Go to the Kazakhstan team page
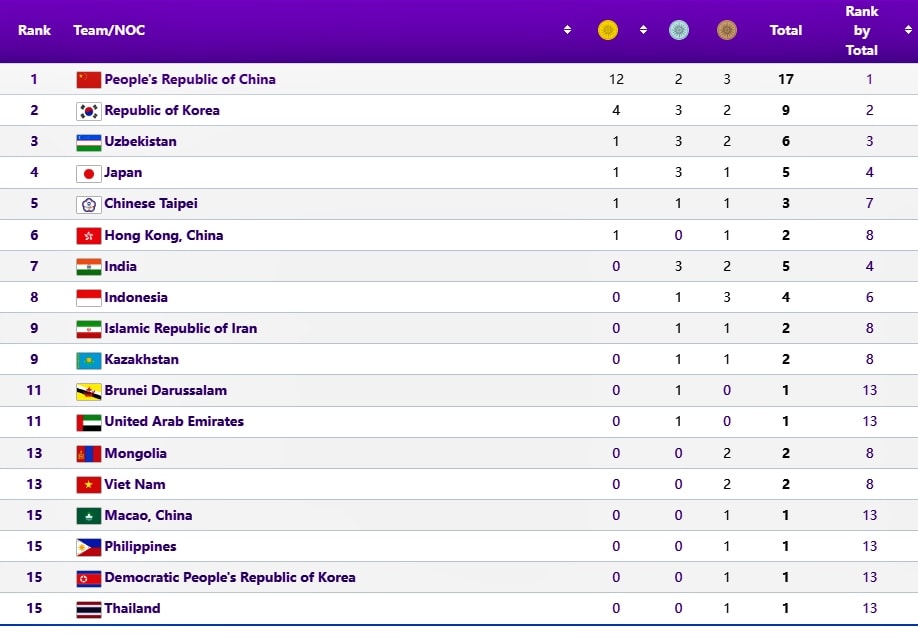The height and width of the screenshot is (638, 918). [x=141, y=359]
